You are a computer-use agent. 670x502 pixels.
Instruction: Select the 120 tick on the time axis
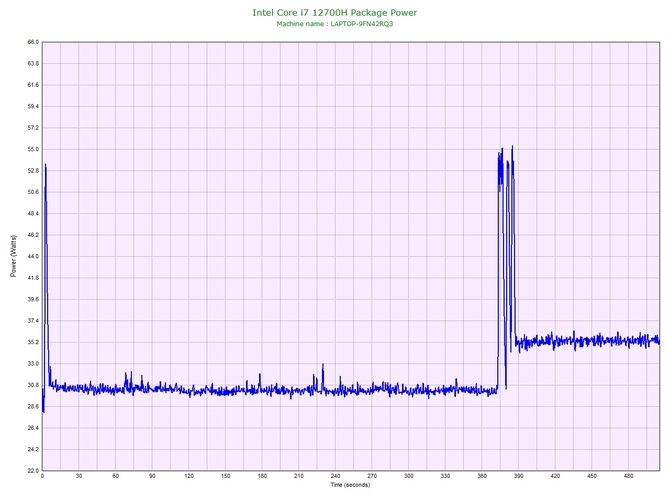pos(189,476)
